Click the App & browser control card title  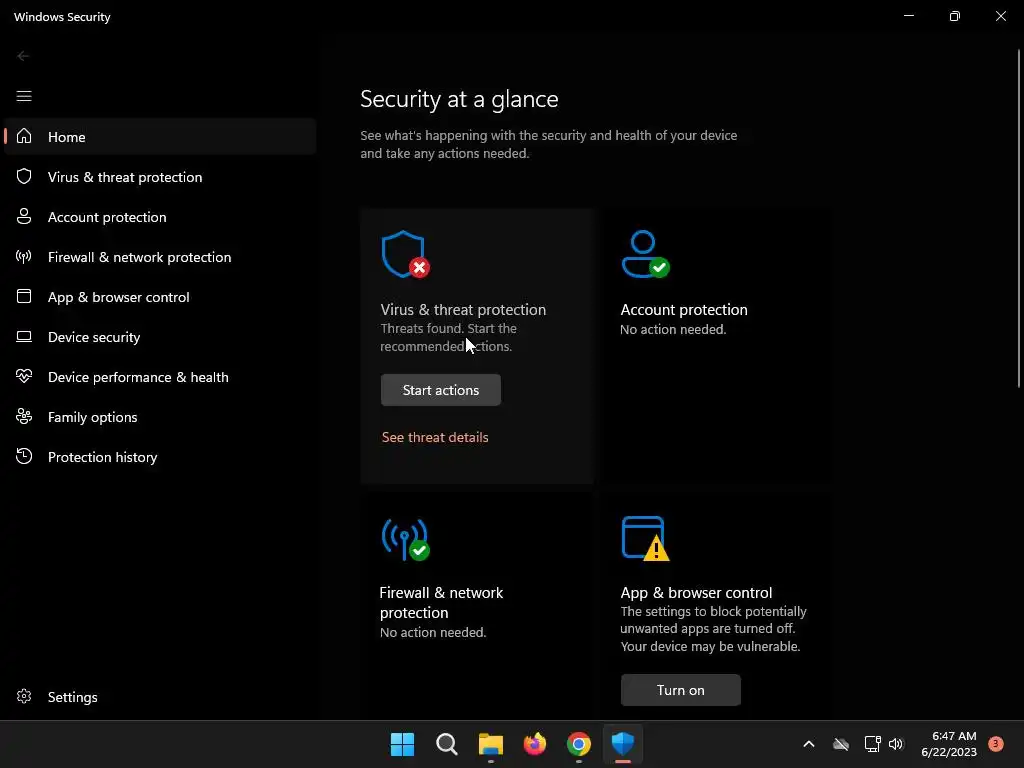pos(696,592)
